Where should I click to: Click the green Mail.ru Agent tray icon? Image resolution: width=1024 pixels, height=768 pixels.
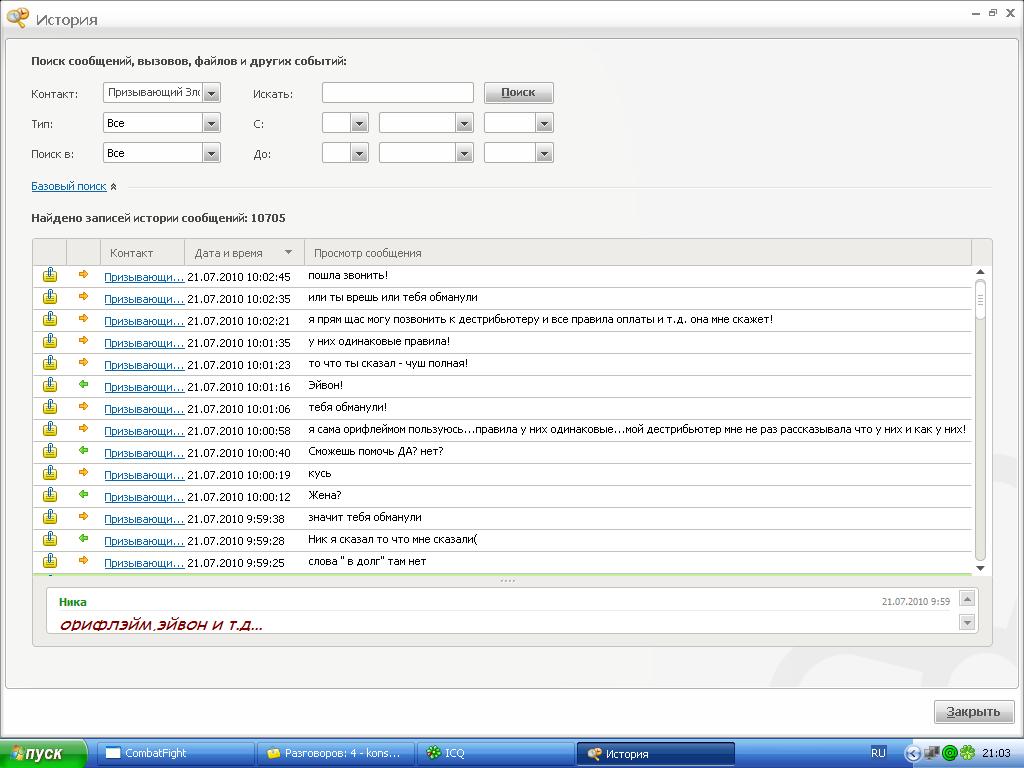tap(949, 753)
